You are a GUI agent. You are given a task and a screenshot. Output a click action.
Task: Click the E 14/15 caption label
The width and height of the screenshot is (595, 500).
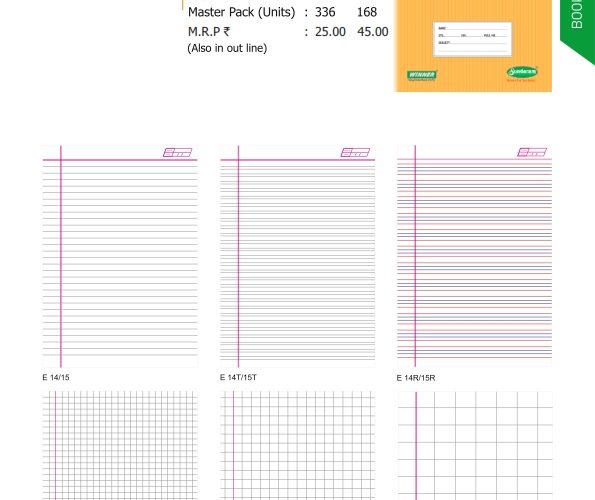(x=56, y=377)
